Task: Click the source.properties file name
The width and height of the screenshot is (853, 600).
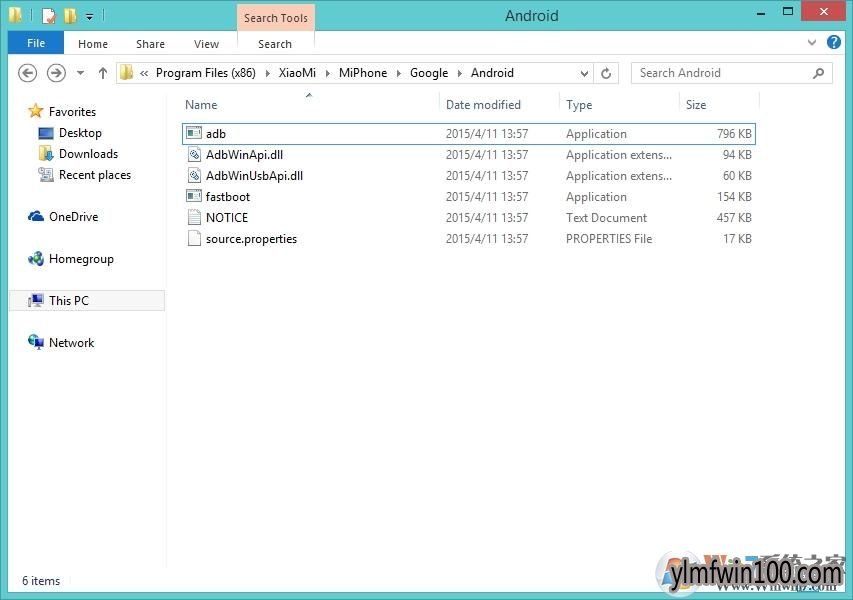Action: tap(251, 239)
